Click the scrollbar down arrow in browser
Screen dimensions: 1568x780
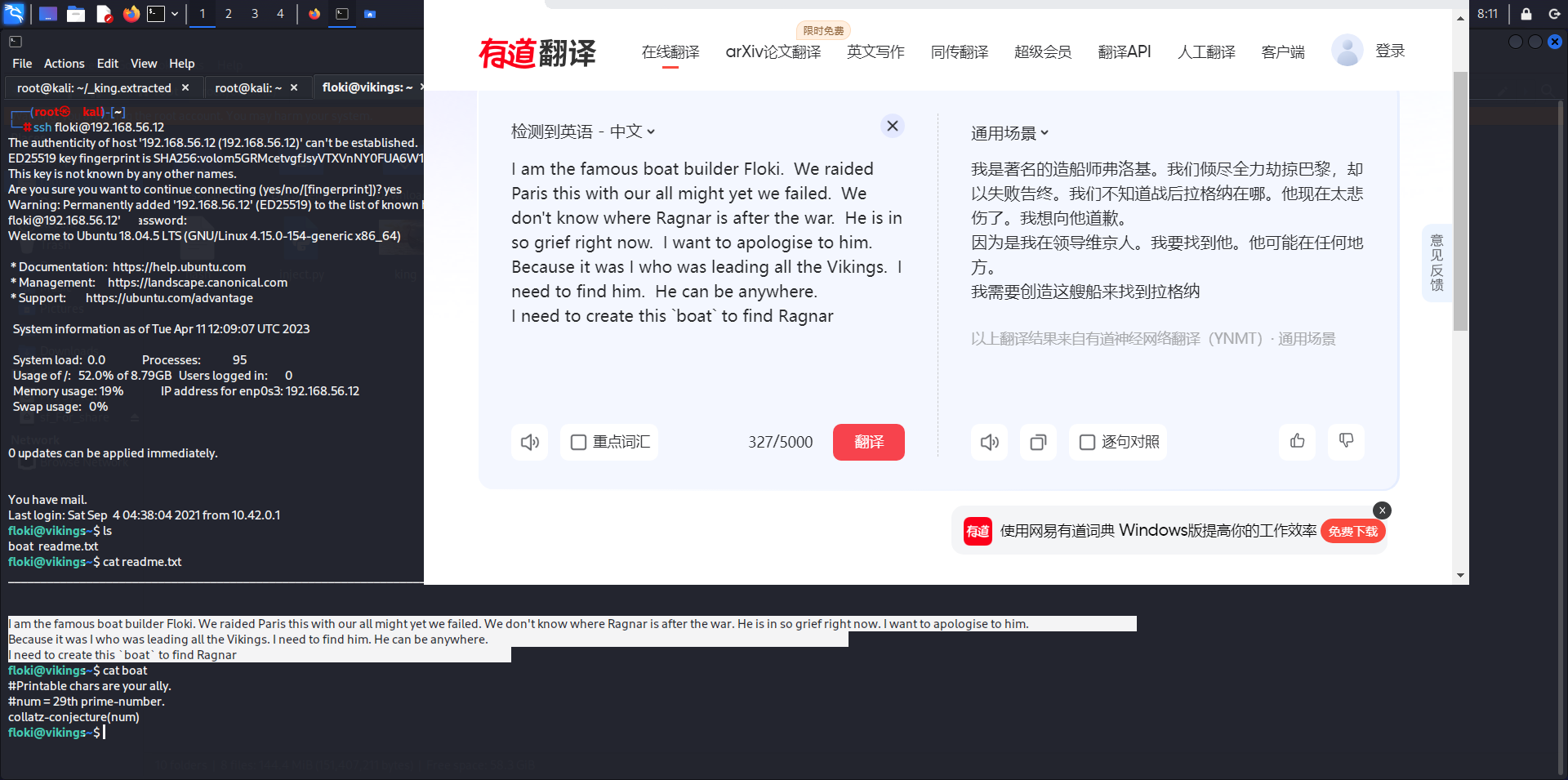pos(1461,576)
